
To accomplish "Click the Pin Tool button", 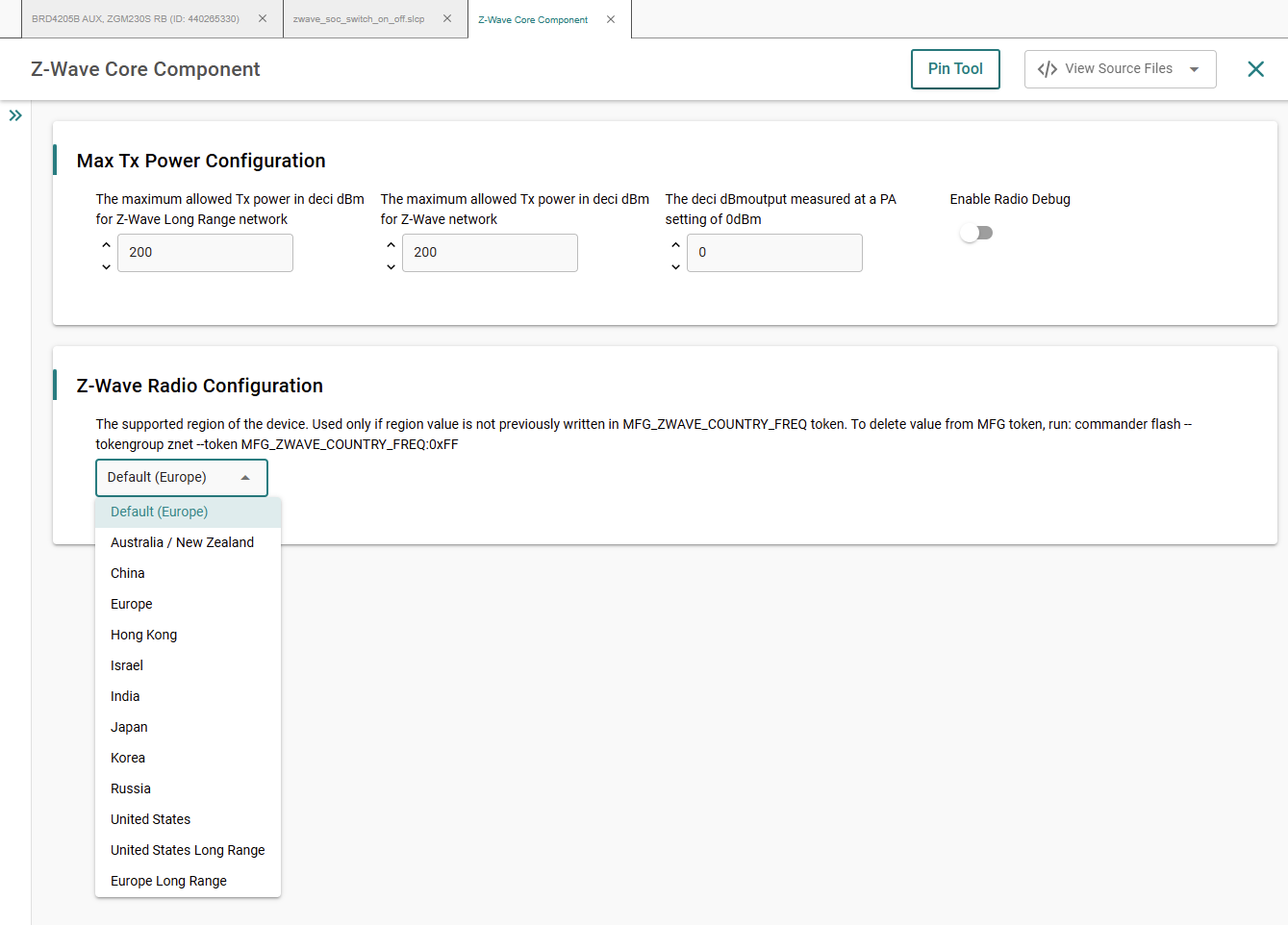I will point(955,68).
